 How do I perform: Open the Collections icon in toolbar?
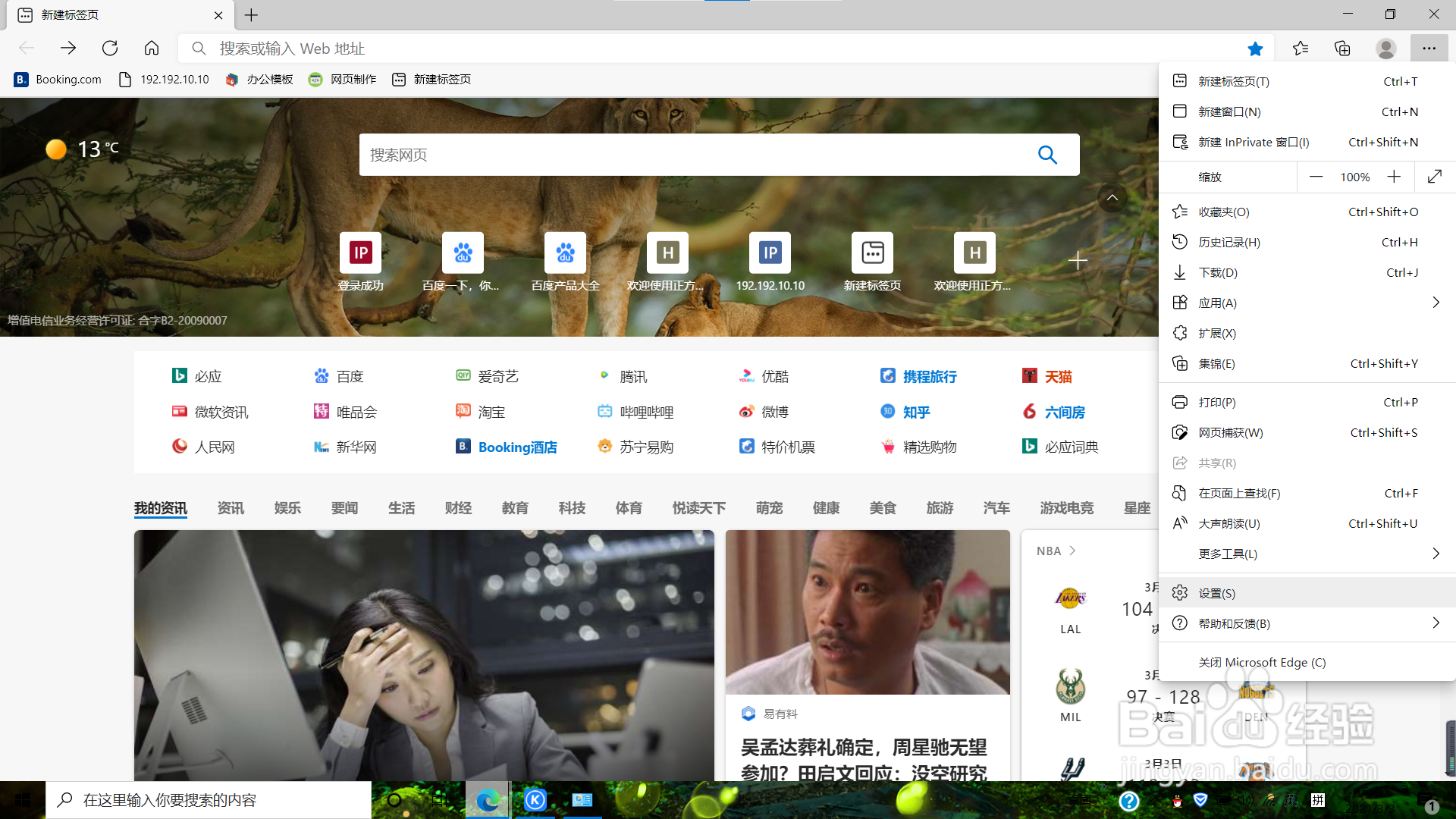pos(1342,49)
